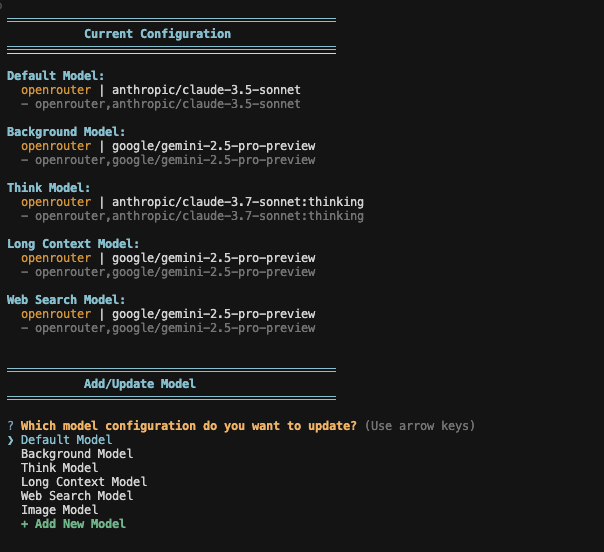Select highlighted Default Model option in menu
The image size is (604, 552).
(x=66, y=440)
